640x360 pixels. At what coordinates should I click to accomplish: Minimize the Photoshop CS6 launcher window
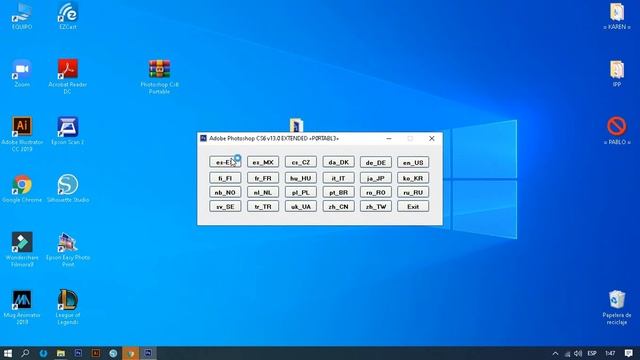pos(389,139)
